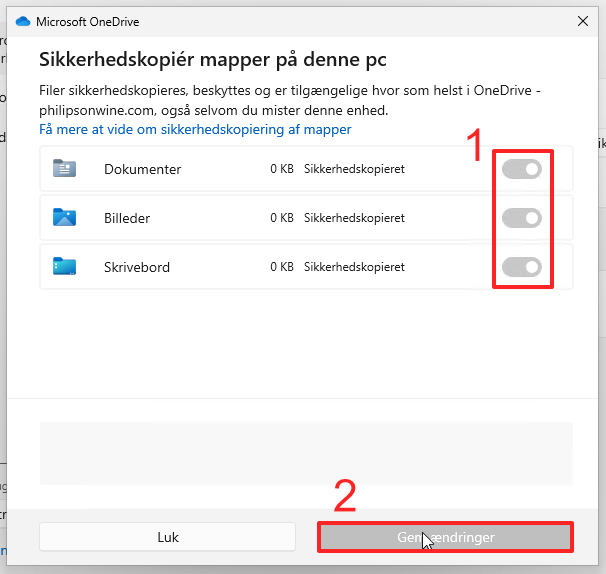Viewport: 606px width, 574px height.
Task: Select the Skrivebord folder name
Action: click(x=137, y=267)
